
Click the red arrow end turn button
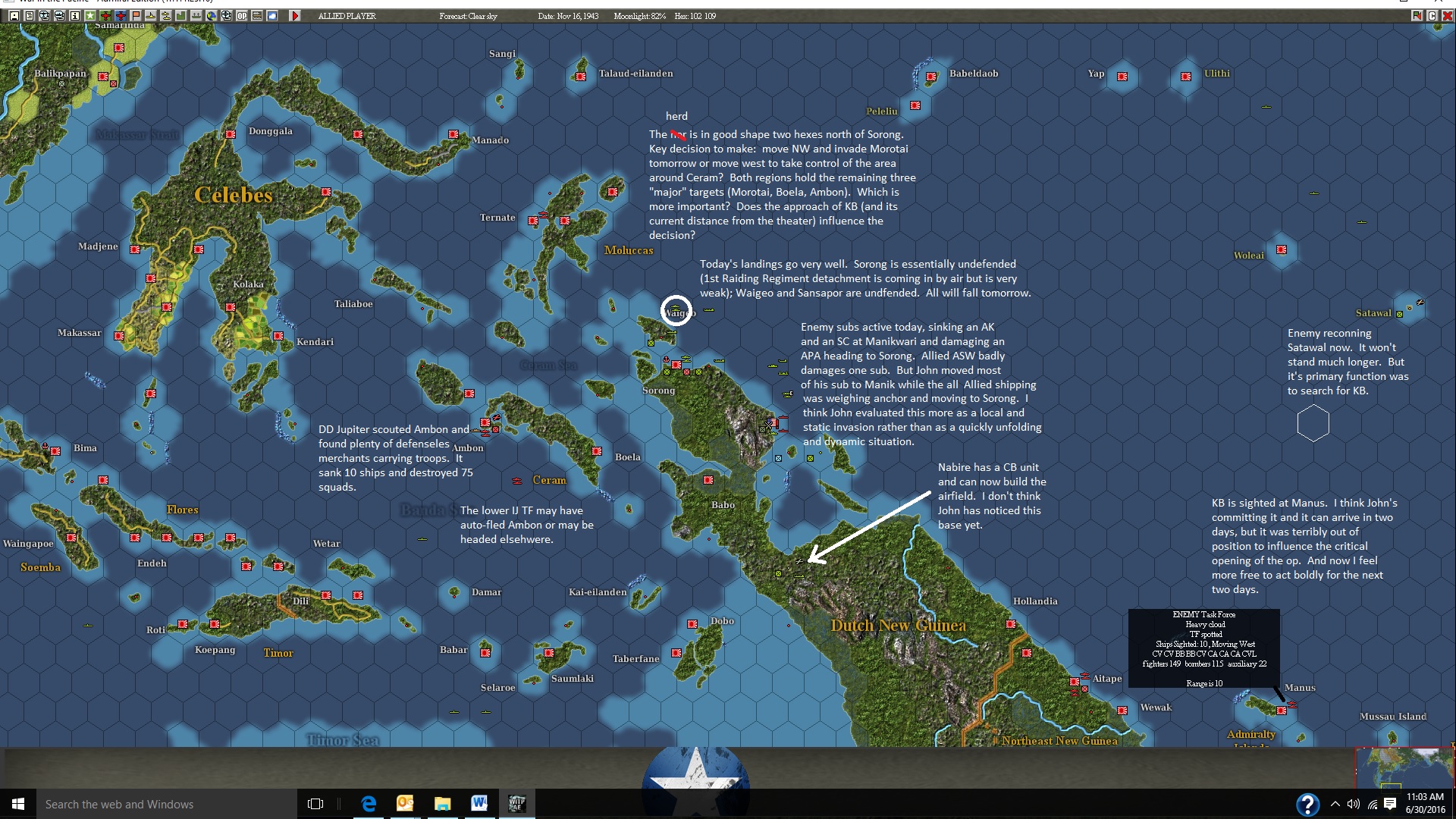(295, 15)
